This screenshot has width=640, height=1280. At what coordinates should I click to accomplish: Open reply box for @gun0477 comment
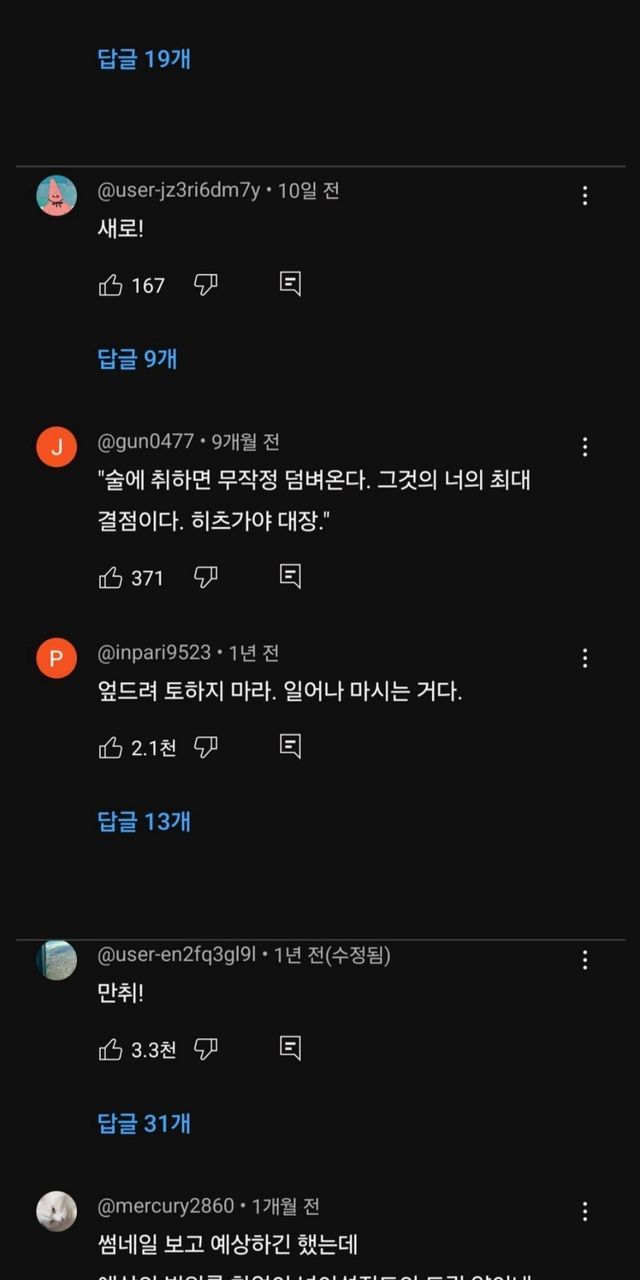coord(290,577)
